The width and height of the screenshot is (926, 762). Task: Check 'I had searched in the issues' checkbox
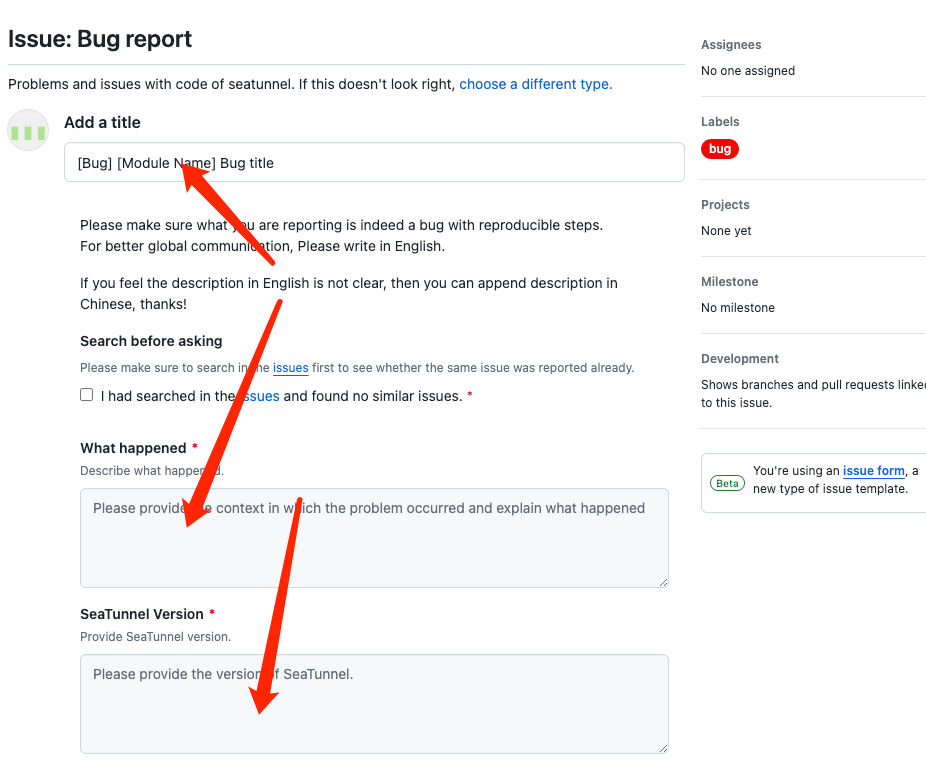[x=87, y=395]
